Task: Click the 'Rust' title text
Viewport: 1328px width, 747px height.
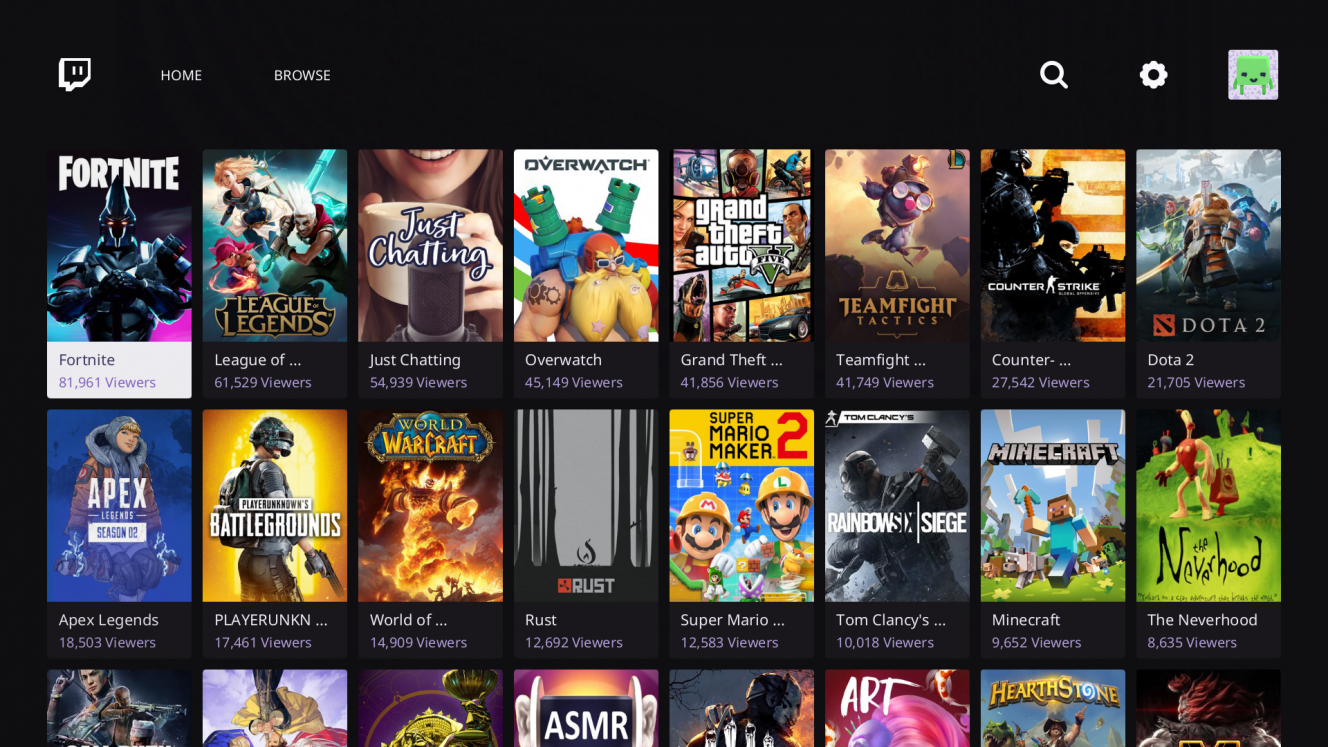Action: click(541, 620)
